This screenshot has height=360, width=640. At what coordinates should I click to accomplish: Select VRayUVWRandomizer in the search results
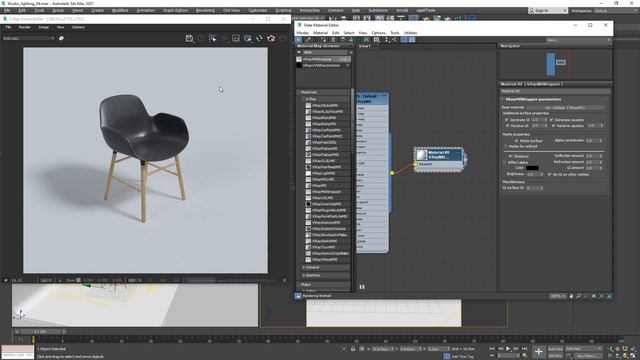point(323,65)
